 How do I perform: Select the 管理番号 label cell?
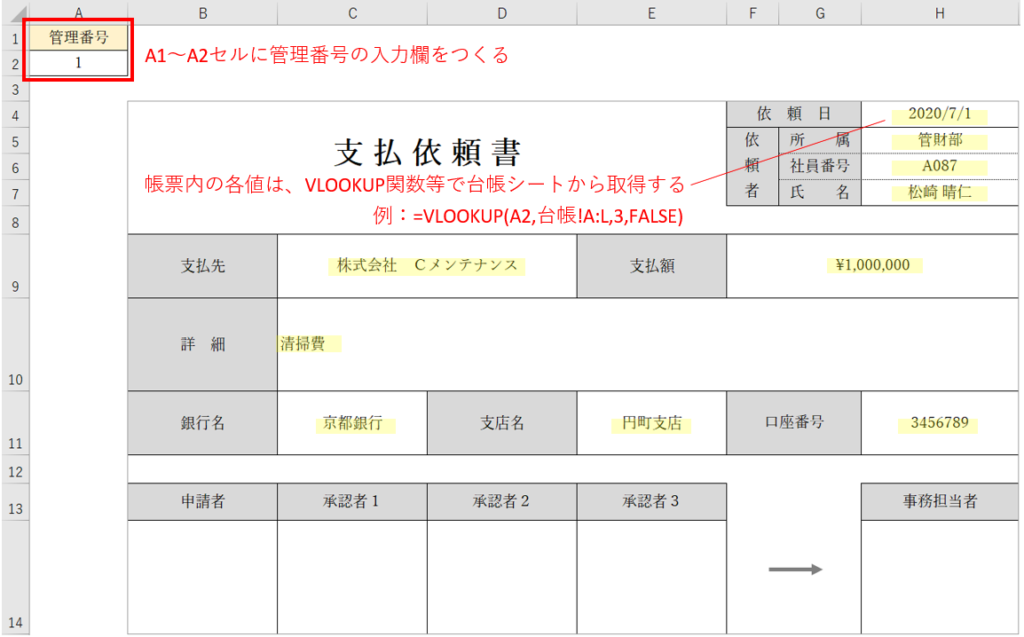[79, 38]
